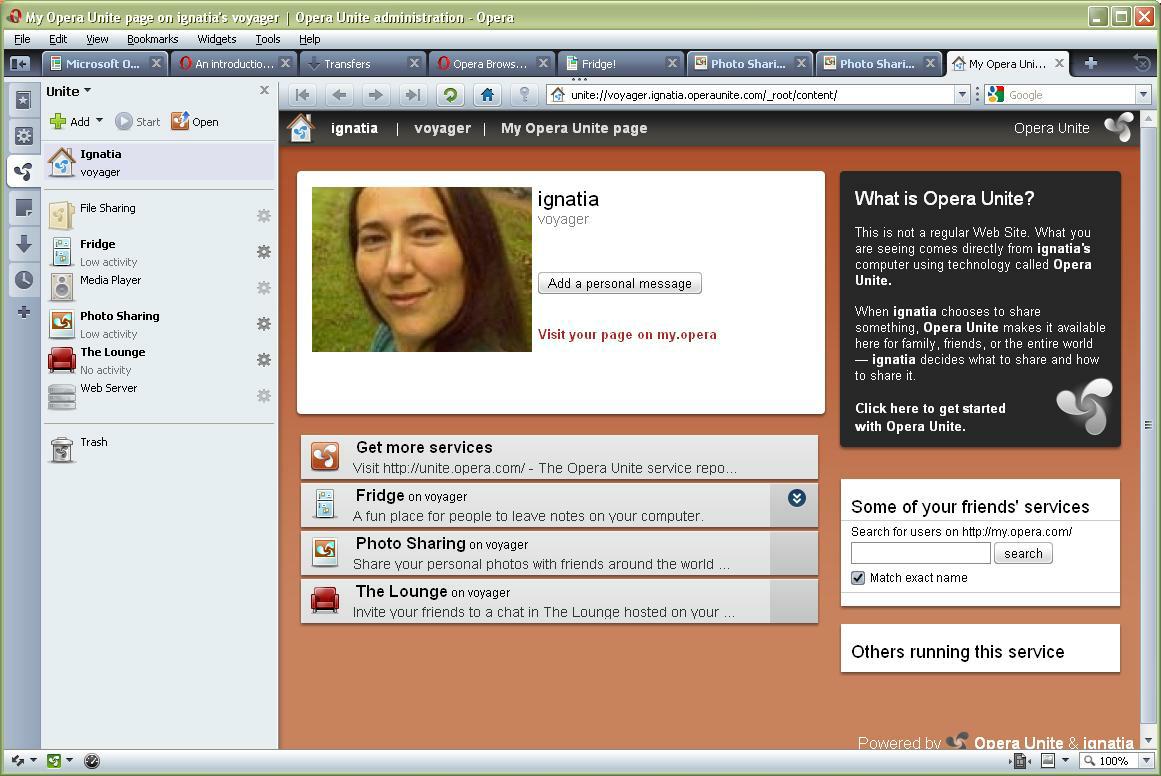The width and height of the screenshot is (1161, 776).
Task: Open the Widgets panel gear icon
Action: click(x=24, y=136)
